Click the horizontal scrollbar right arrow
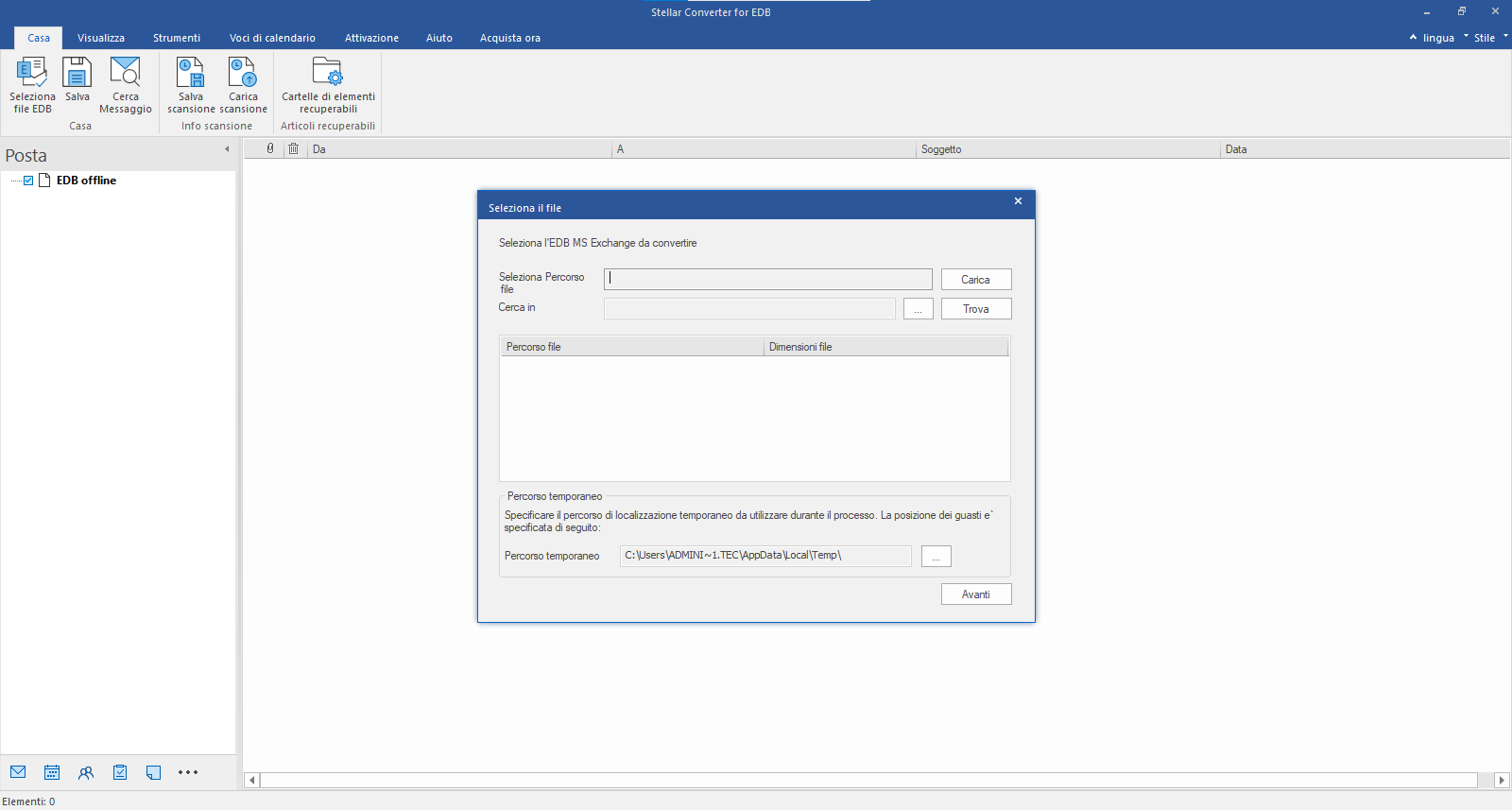The width and height of the screenshot is (1512, 810). pos(1502,780)
